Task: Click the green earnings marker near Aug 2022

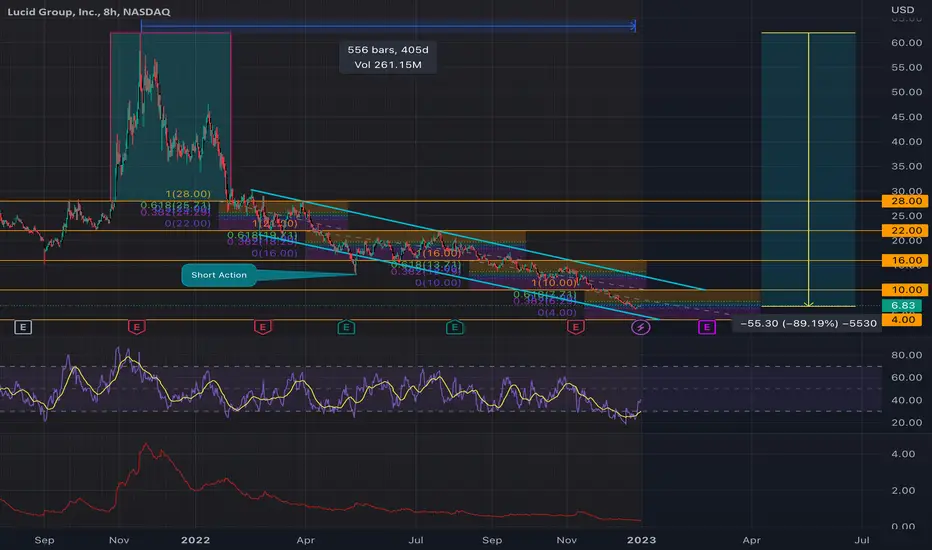Action: 455,327
